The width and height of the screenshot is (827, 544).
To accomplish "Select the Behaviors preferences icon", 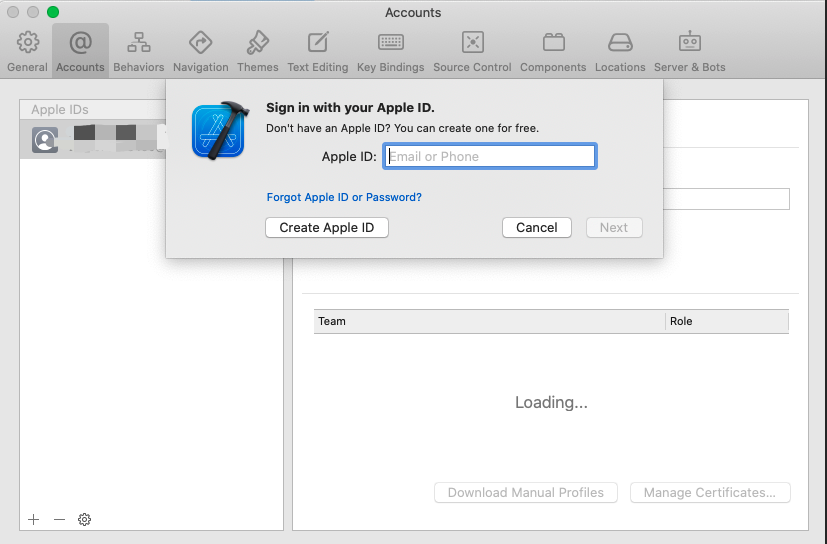I will coord(139,51).
